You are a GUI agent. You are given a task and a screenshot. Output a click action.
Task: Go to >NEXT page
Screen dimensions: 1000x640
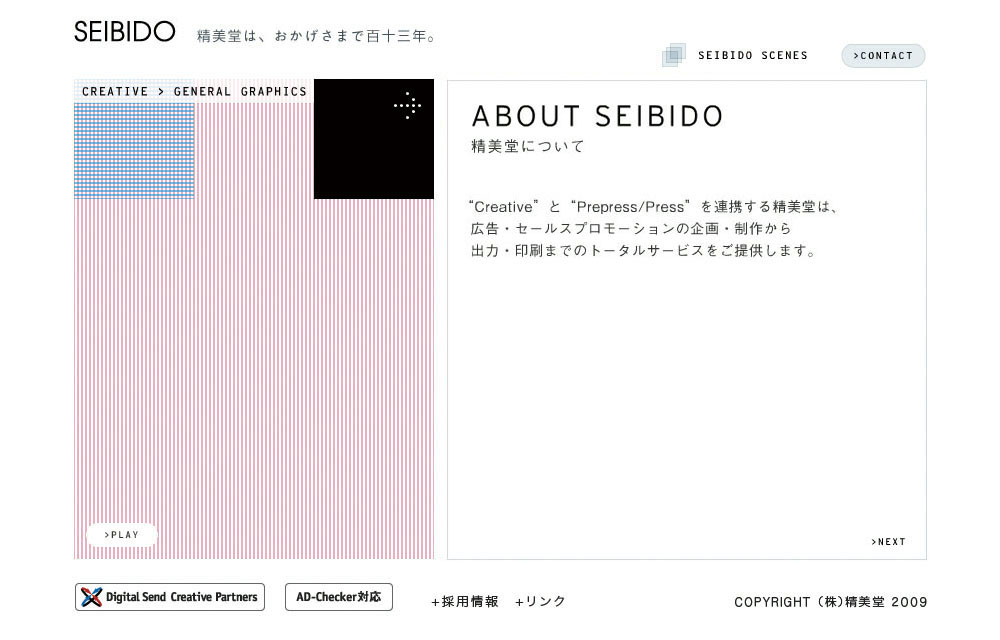pyautogui.click(x=888, y=542)
